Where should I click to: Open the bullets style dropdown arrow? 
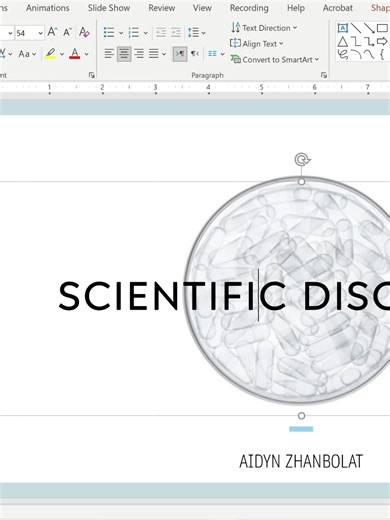coord(121,33)
